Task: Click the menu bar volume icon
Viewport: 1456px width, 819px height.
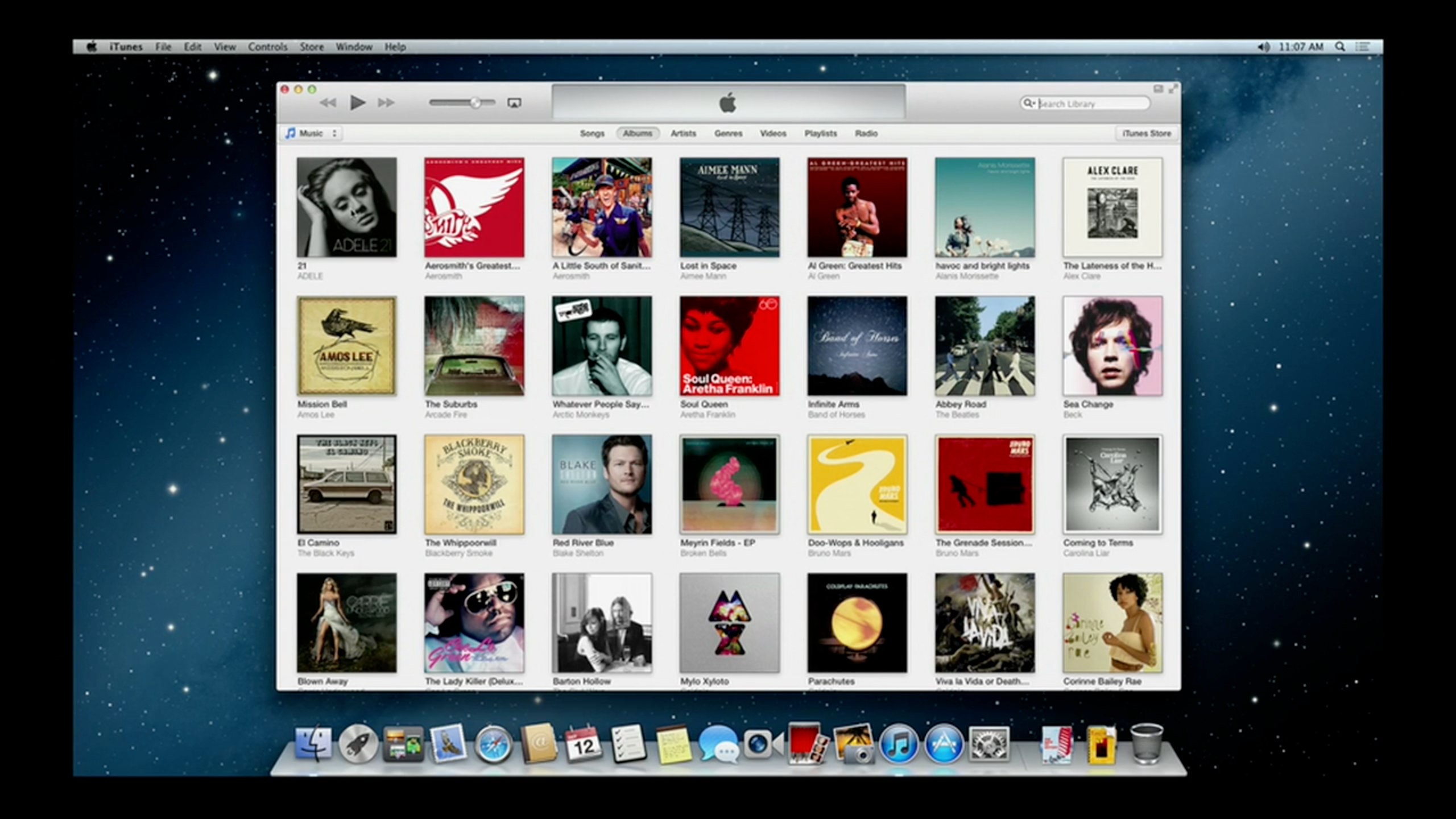Action: [x=1263, y=47]
